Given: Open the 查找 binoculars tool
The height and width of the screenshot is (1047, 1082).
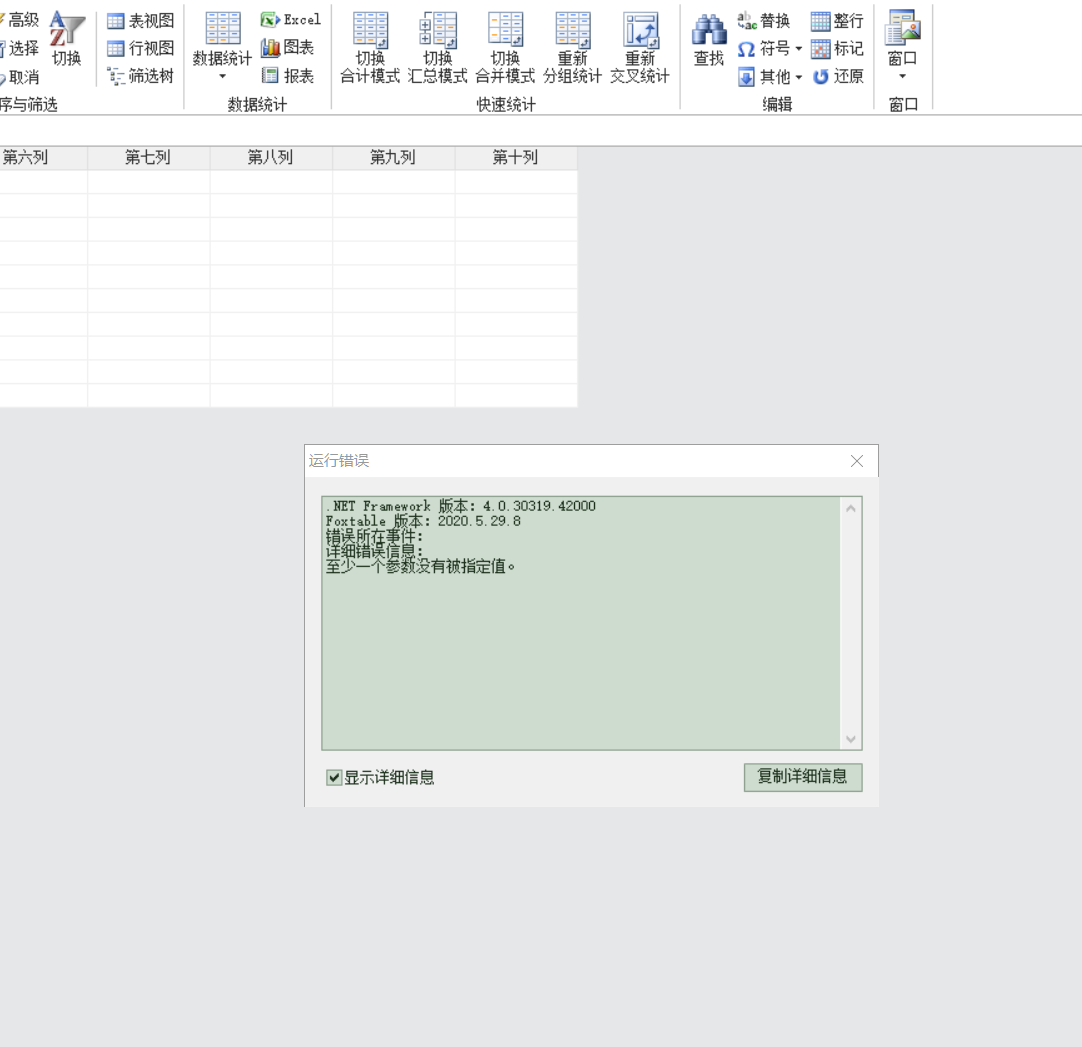Looking at the screenshot, I should [709, 32].
